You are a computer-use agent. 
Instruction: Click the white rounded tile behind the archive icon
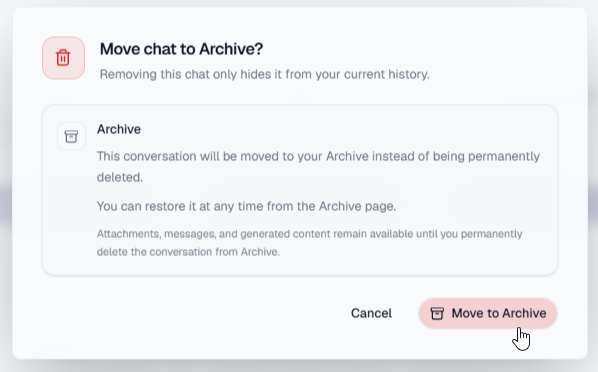click(71, 136)
